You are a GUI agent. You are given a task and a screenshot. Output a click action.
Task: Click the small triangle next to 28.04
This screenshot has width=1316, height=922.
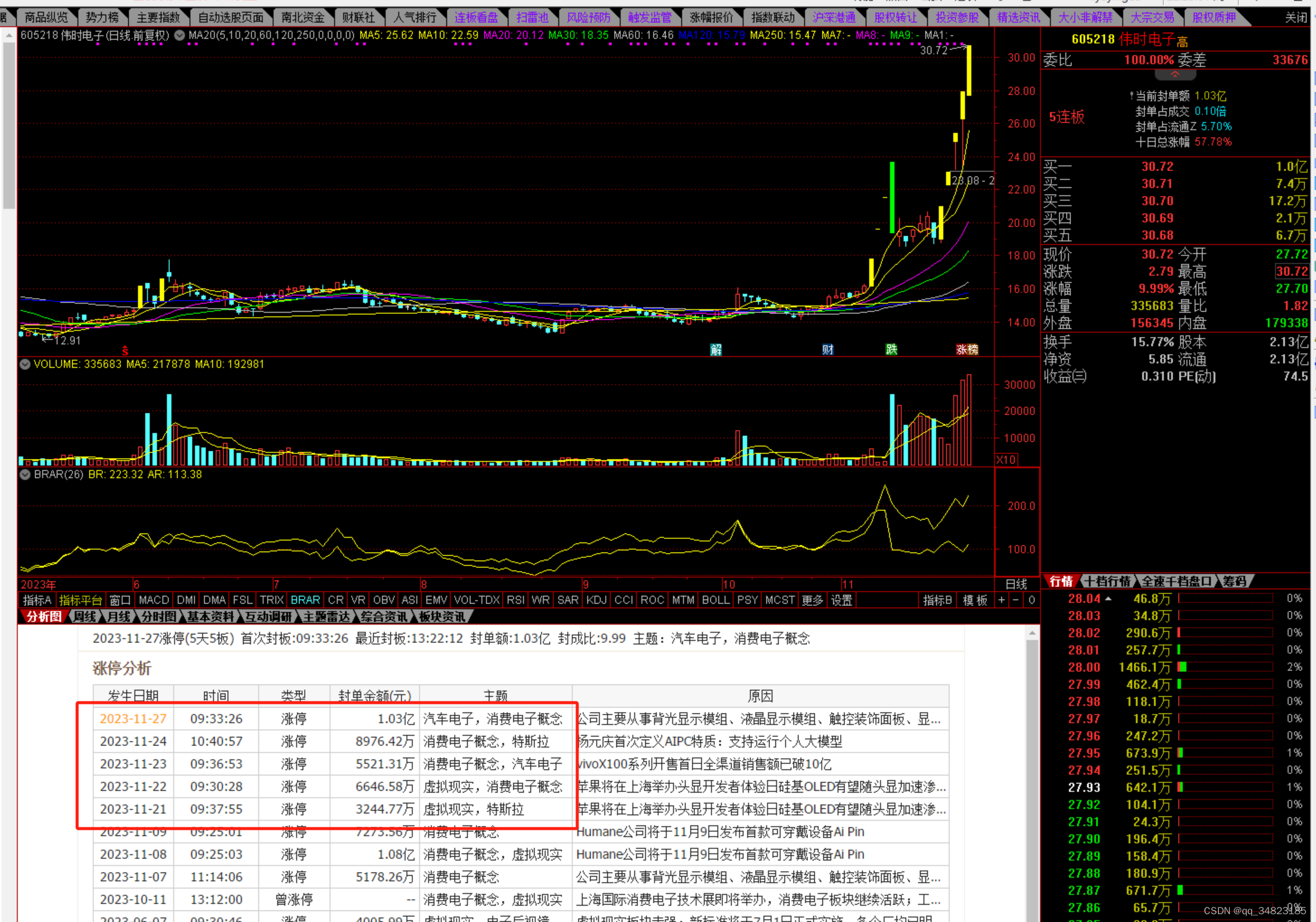pyautogui.click(x=1108, y=599)
